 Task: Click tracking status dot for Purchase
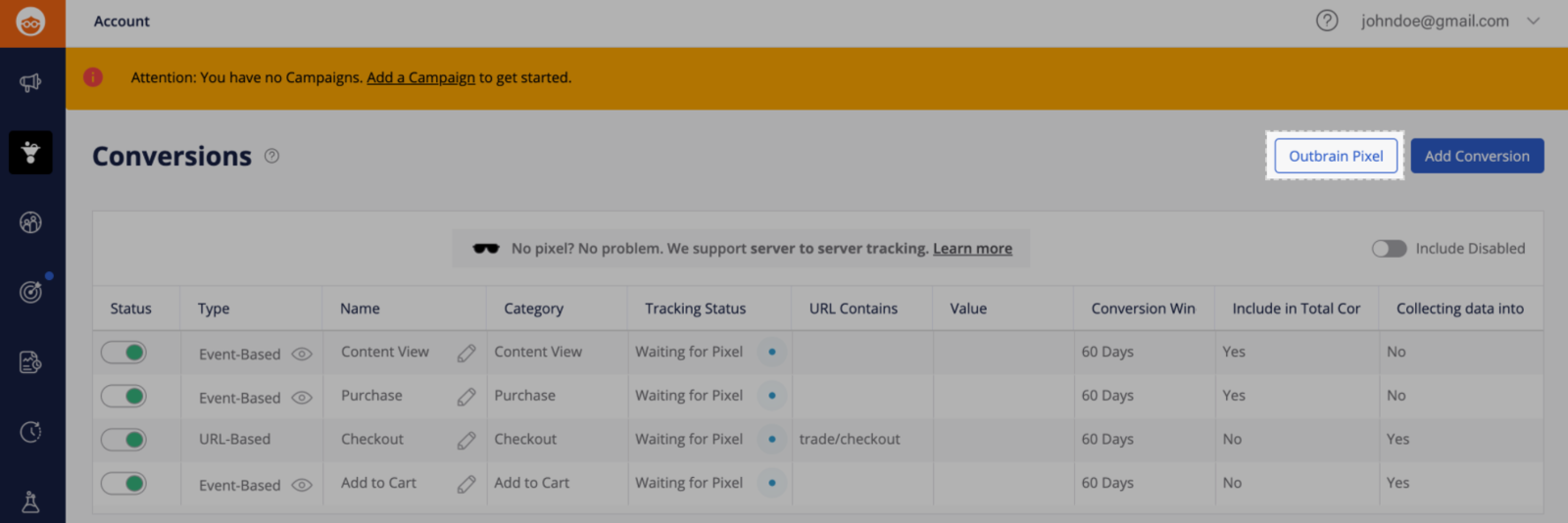pyautogui.click(x=772, y=396)
